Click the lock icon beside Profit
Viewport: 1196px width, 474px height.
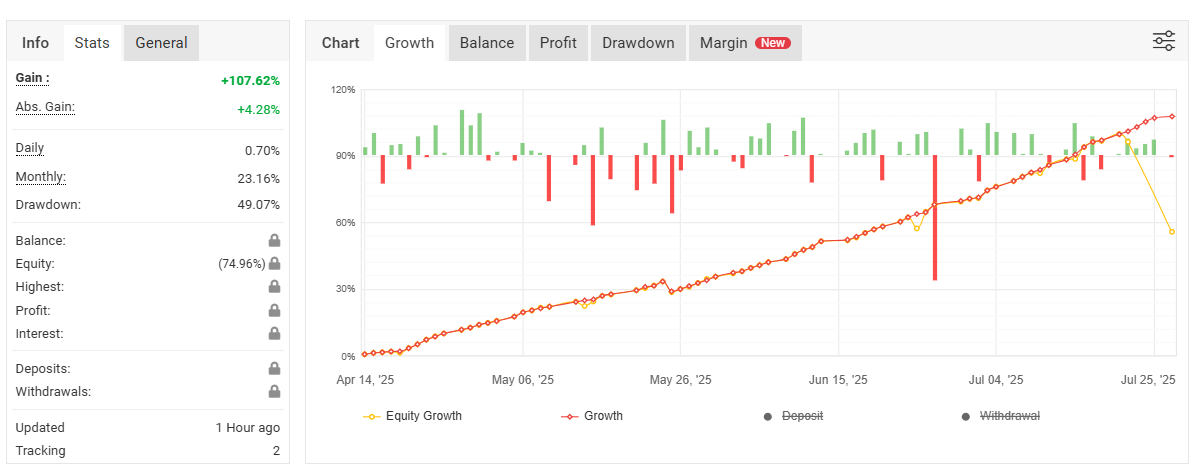274,310
